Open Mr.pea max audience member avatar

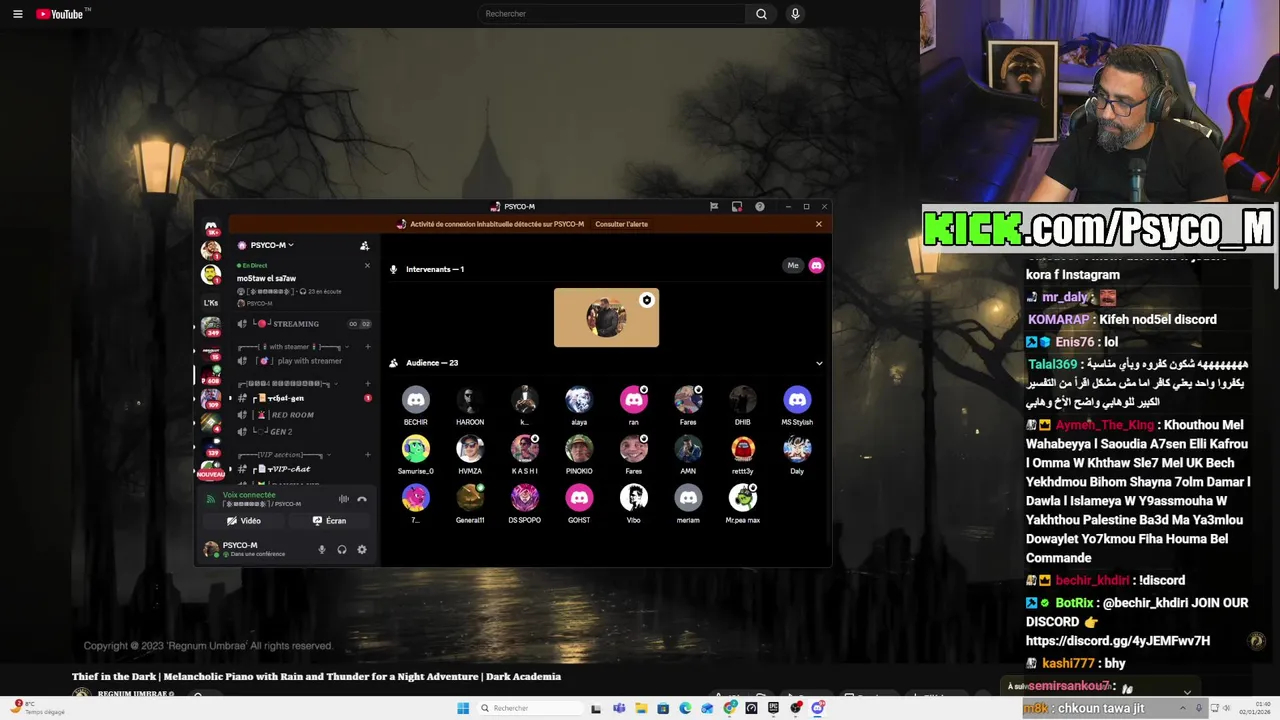pos(742,498)
